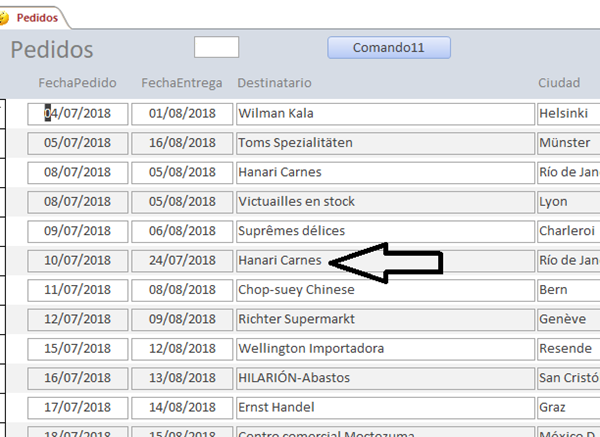Image resolution: width=600 pixels, height=437 pixels.
Task: Click the FechaPedido column label
Action: coord(77,83)
